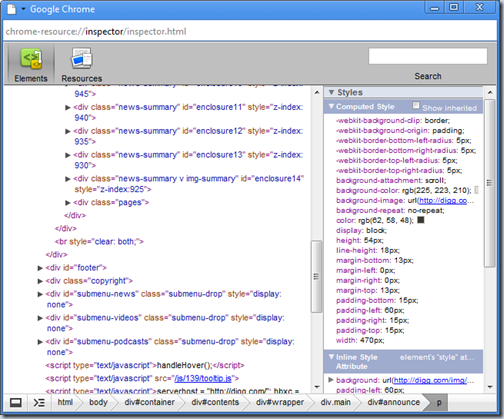Select the div#announce breadcrumb
This screenshot has height=419, width=504.
[x=393, y=403]
